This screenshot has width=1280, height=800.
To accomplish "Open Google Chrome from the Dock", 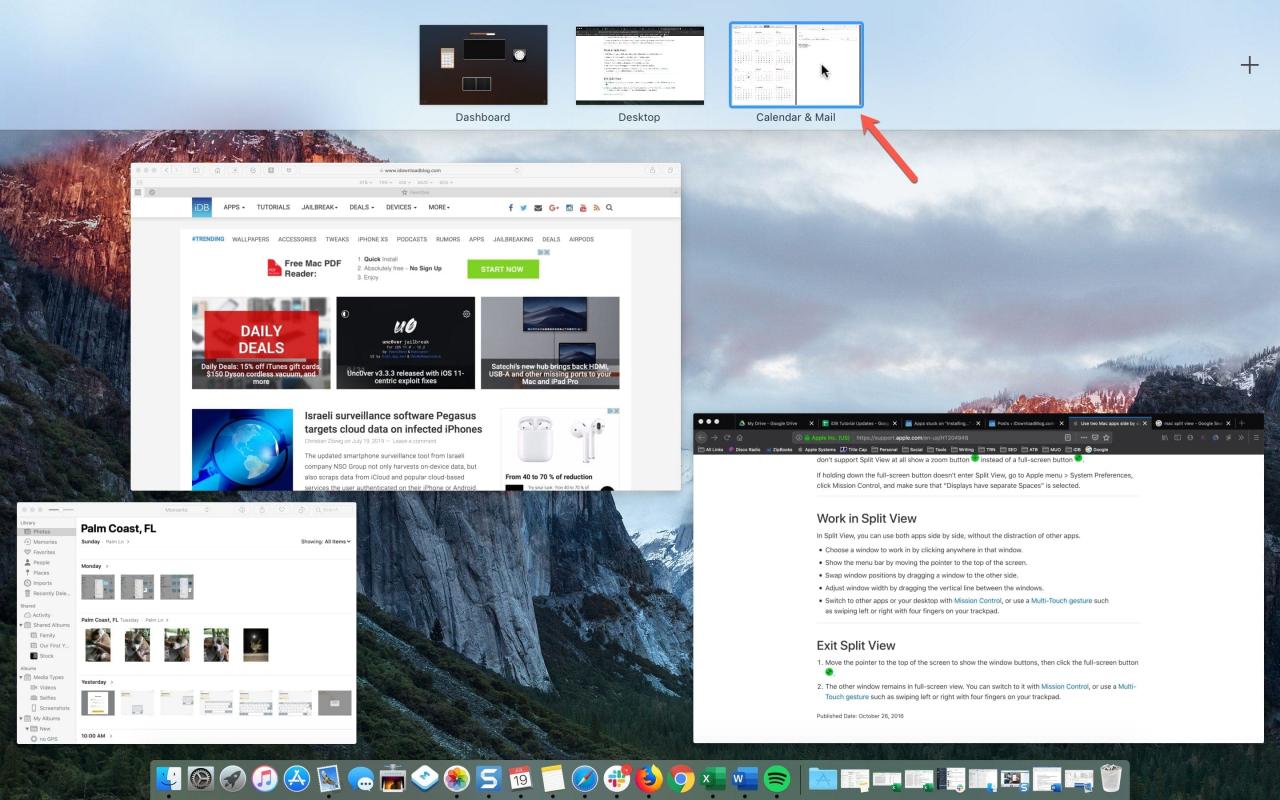I will pos(681,779).
